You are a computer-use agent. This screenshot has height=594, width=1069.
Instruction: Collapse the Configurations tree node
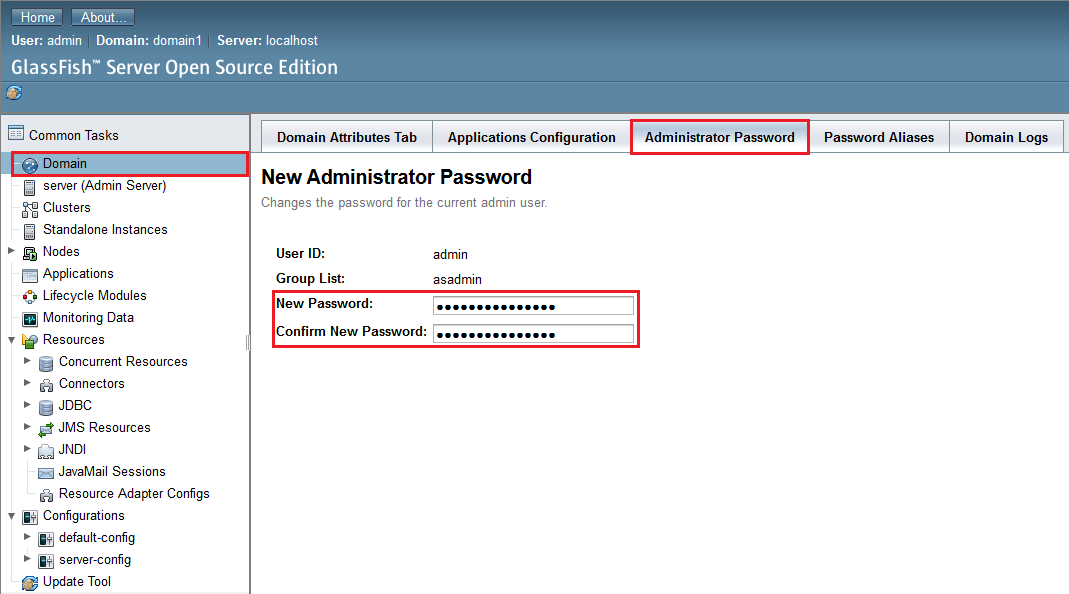(11, 516)
